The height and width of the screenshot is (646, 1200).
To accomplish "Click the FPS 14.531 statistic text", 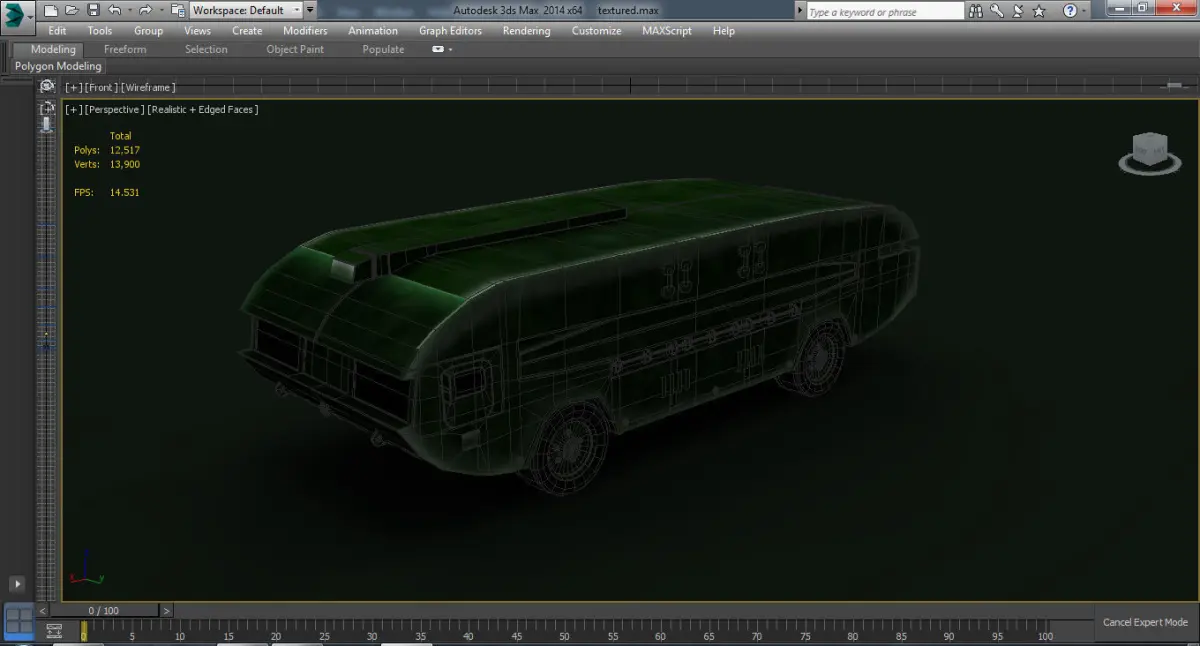I will 107,192.
